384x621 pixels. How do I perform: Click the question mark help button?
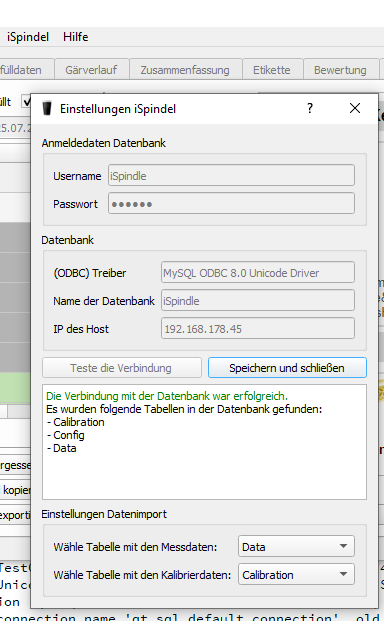pos(310,108)
